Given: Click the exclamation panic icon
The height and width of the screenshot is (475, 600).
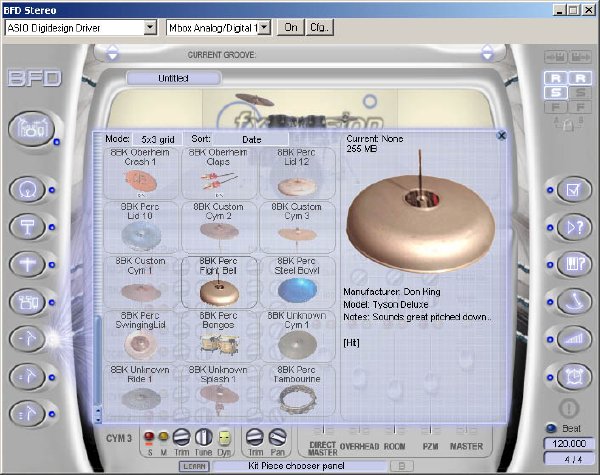Looking at the screenshot, I should (569, 408).
